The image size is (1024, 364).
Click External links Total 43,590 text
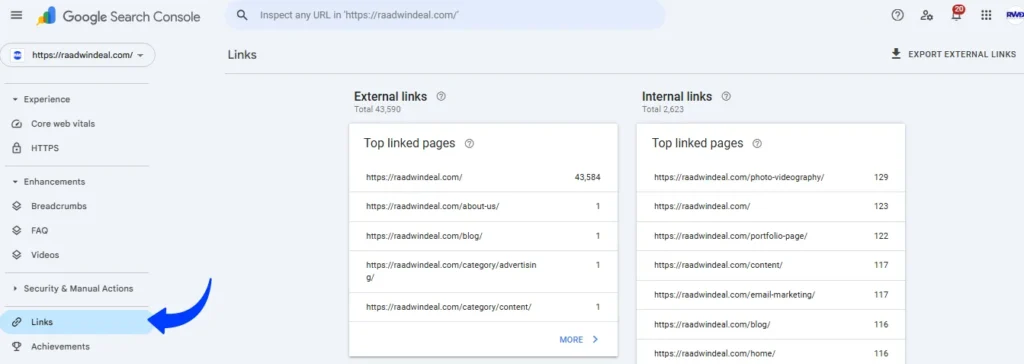377,109
